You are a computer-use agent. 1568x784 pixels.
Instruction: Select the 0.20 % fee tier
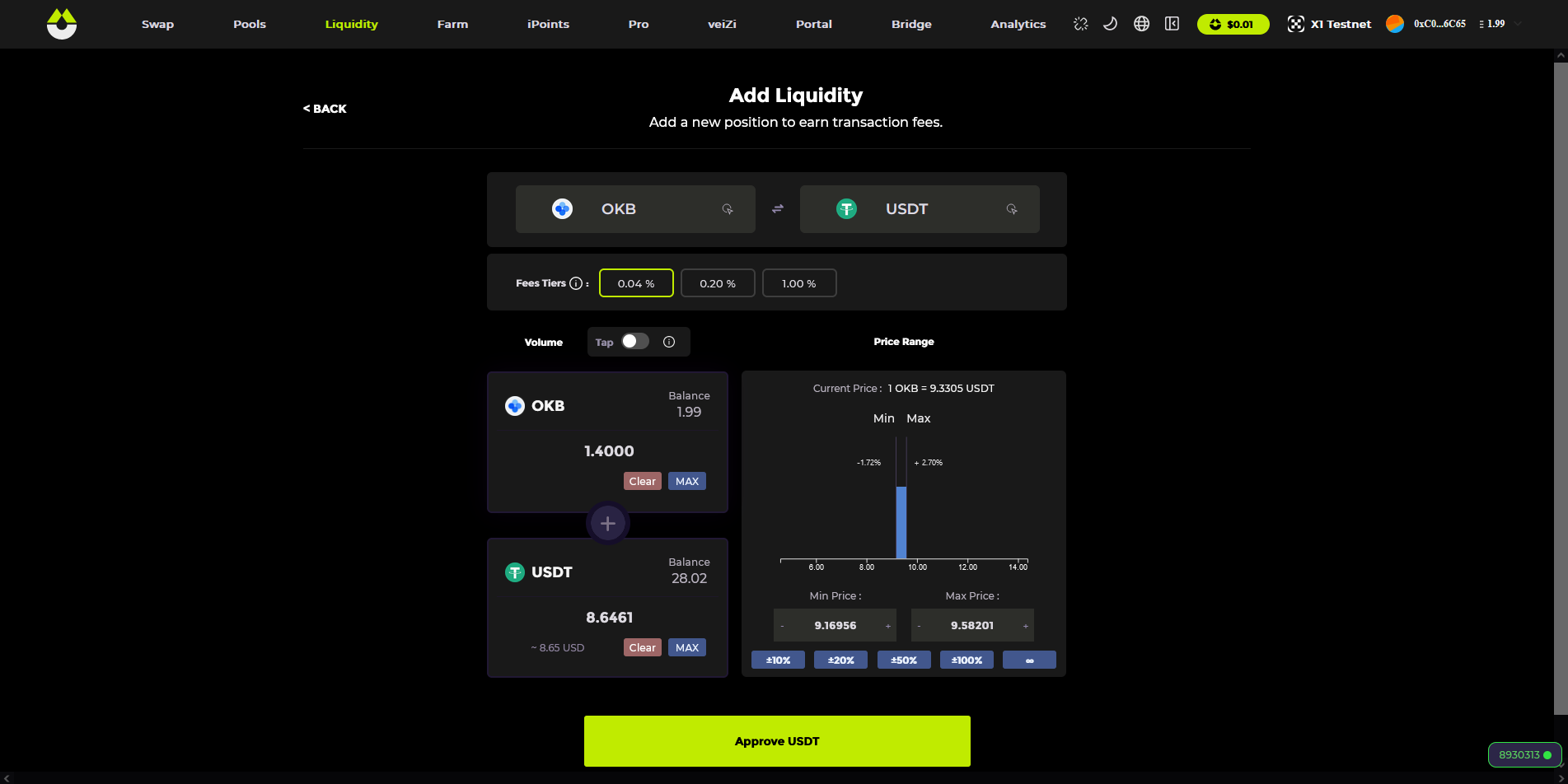(x=717, y=283)
